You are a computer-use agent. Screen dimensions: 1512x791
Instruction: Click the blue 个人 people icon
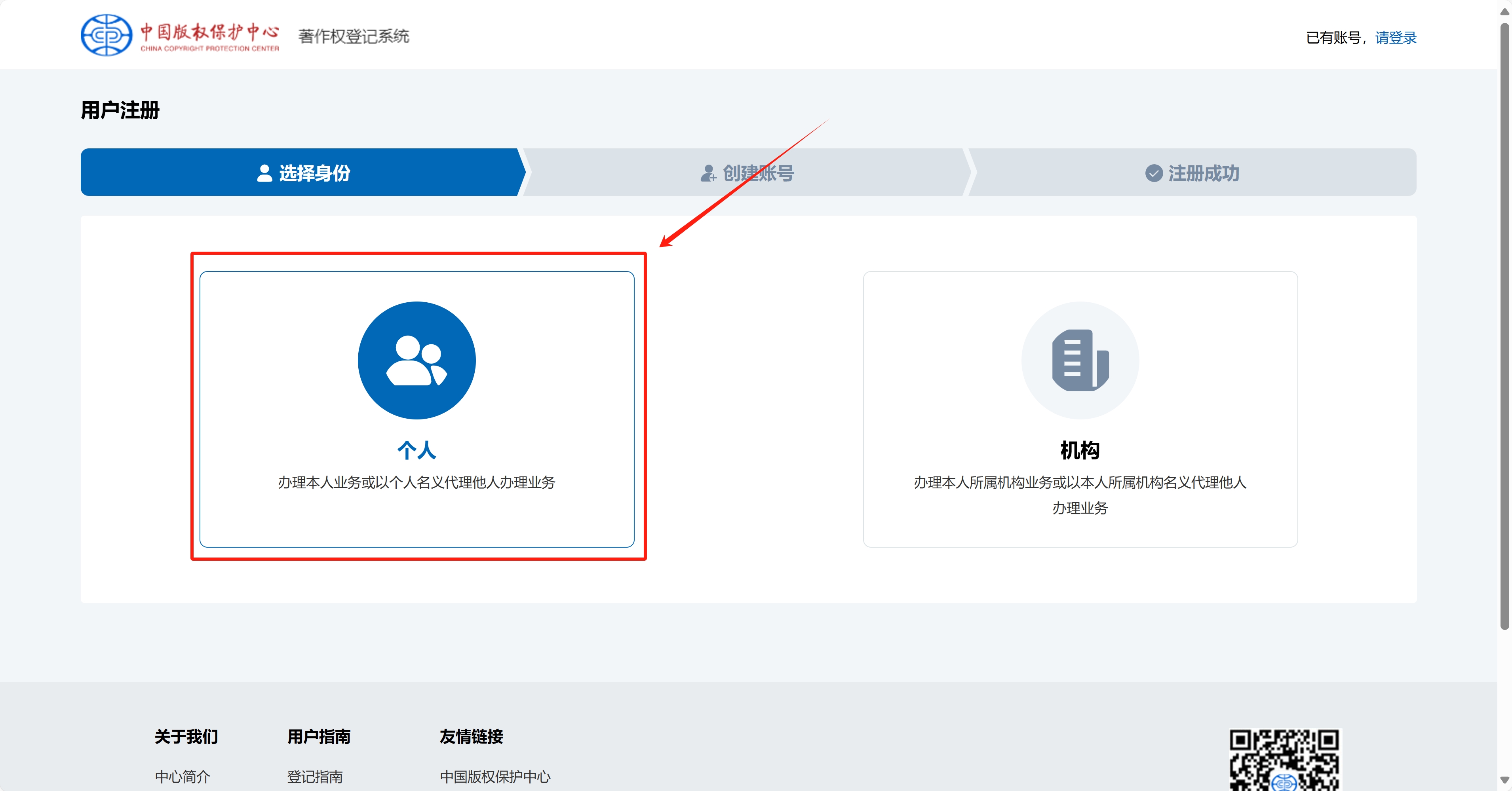coord(417,360)
